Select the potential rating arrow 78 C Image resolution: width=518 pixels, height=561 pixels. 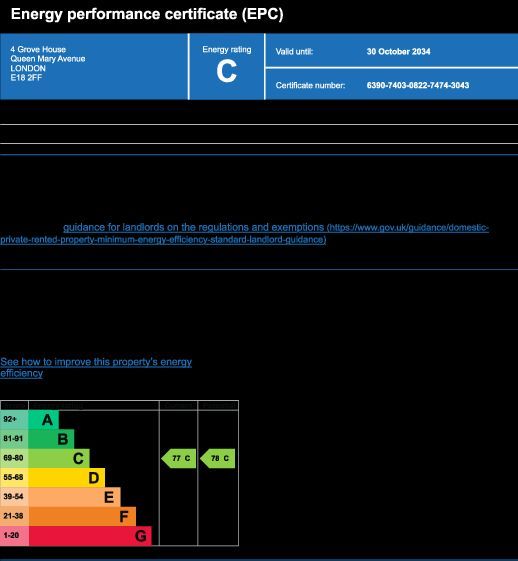click(x=218, y=458)
